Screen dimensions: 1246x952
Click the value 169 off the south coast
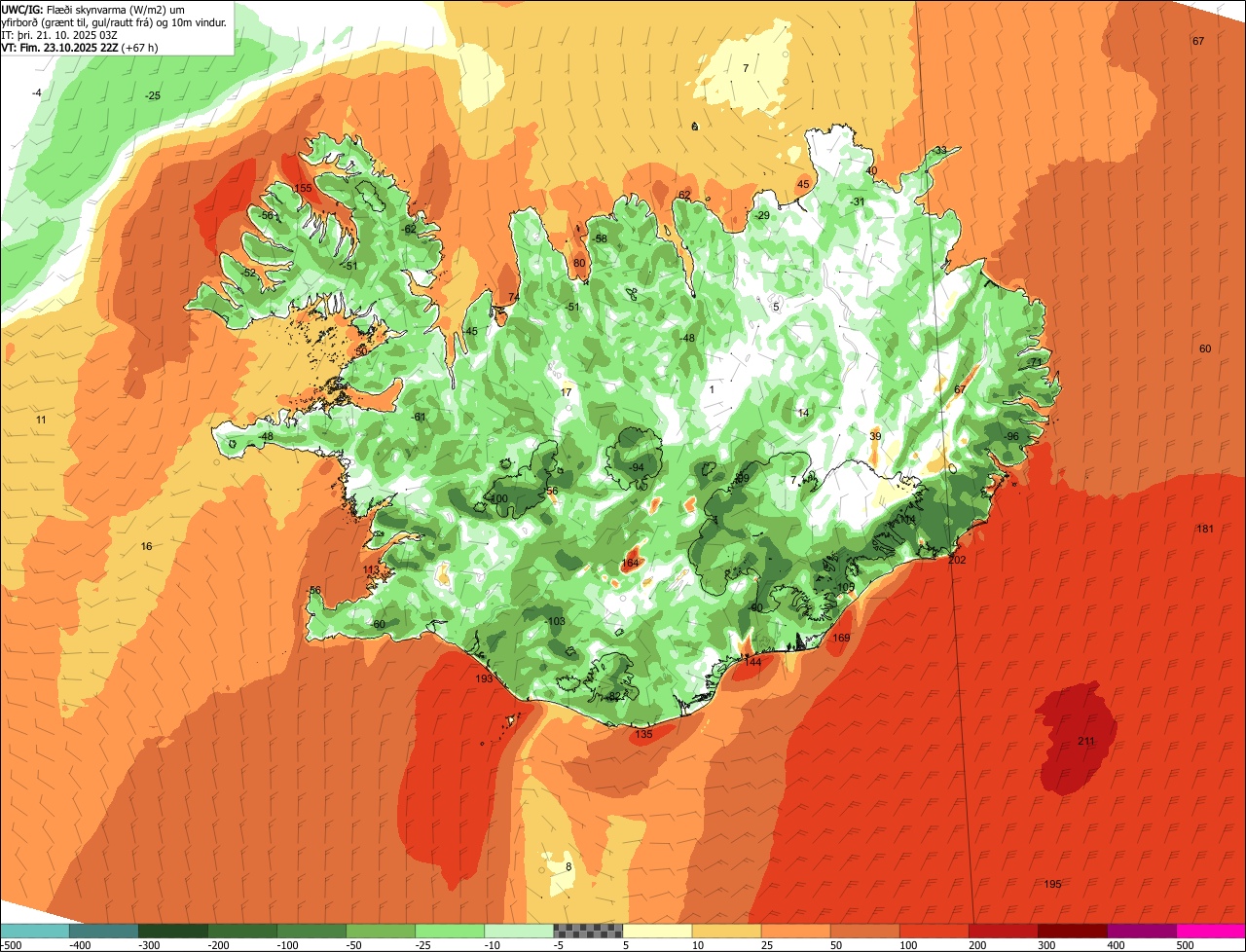pyautogui.click(x=841, y=639)
